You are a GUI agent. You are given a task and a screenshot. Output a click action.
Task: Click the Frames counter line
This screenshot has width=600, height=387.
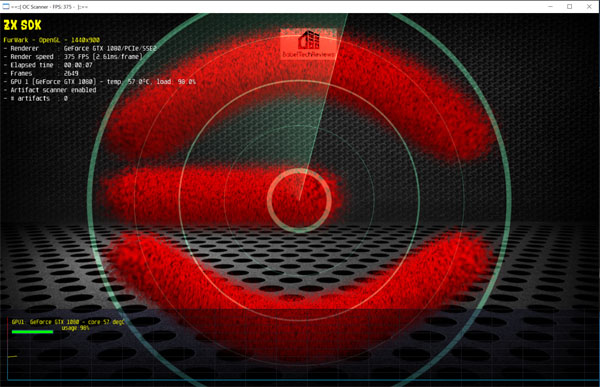(x=41, y=73)
